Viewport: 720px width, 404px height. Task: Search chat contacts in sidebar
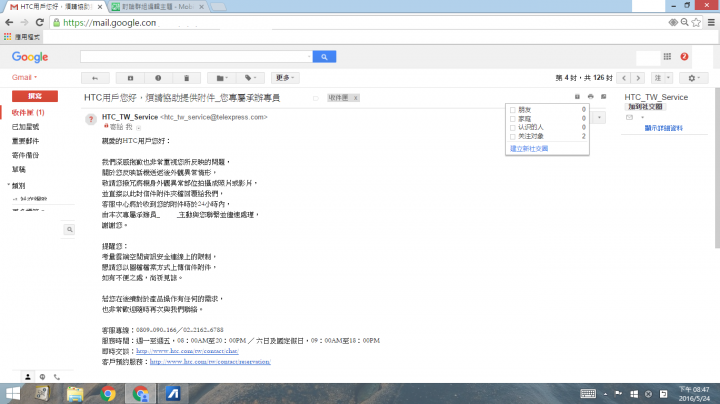click(x=69, y=230)
